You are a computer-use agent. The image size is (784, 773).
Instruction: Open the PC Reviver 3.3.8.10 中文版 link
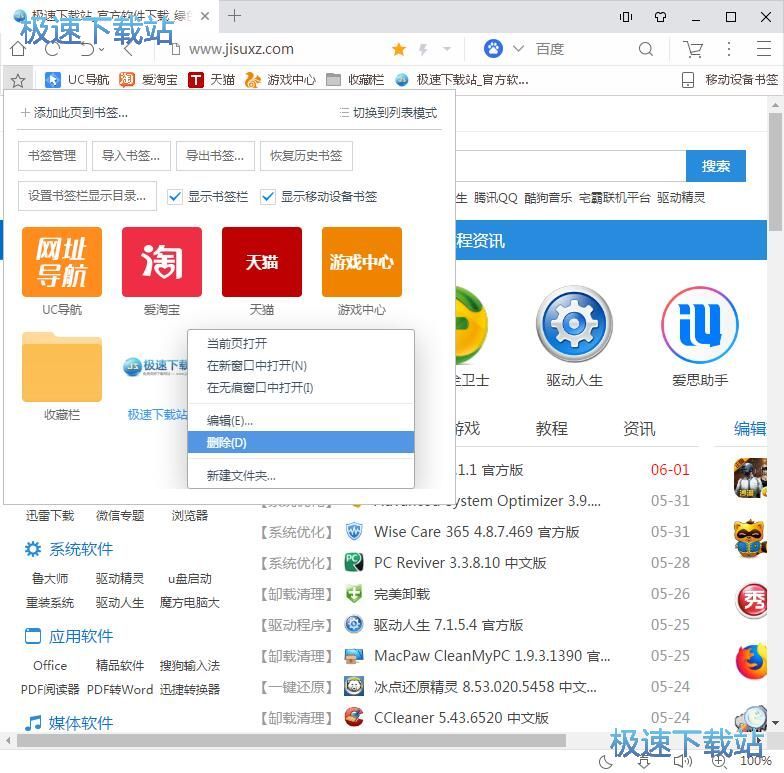[460, 562]
